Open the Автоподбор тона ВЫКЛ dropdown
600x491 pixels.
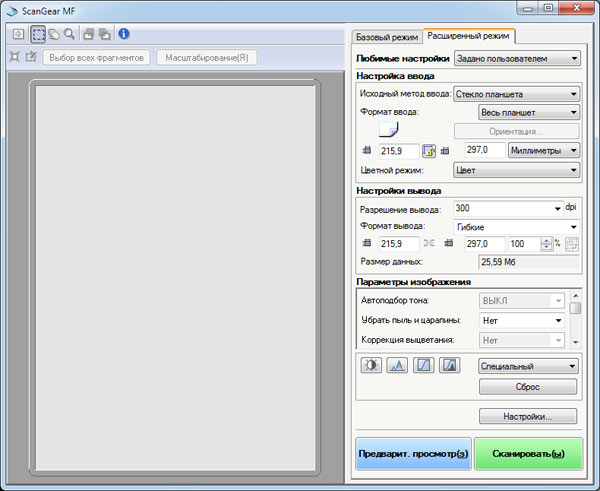522,301
